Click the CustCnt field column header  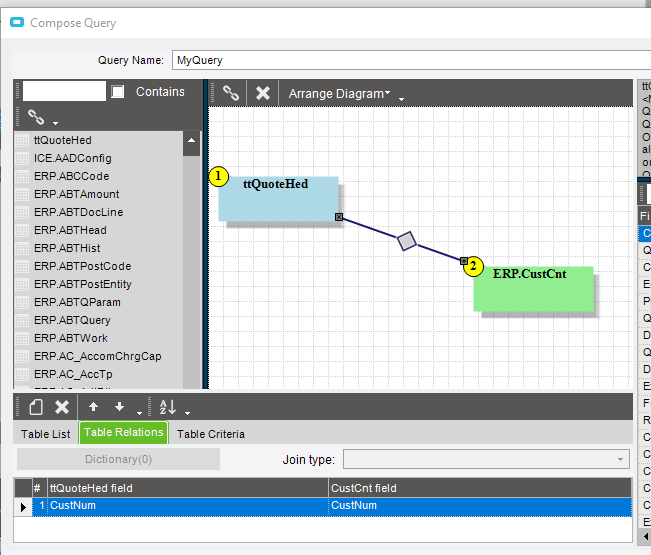point(480,488)
